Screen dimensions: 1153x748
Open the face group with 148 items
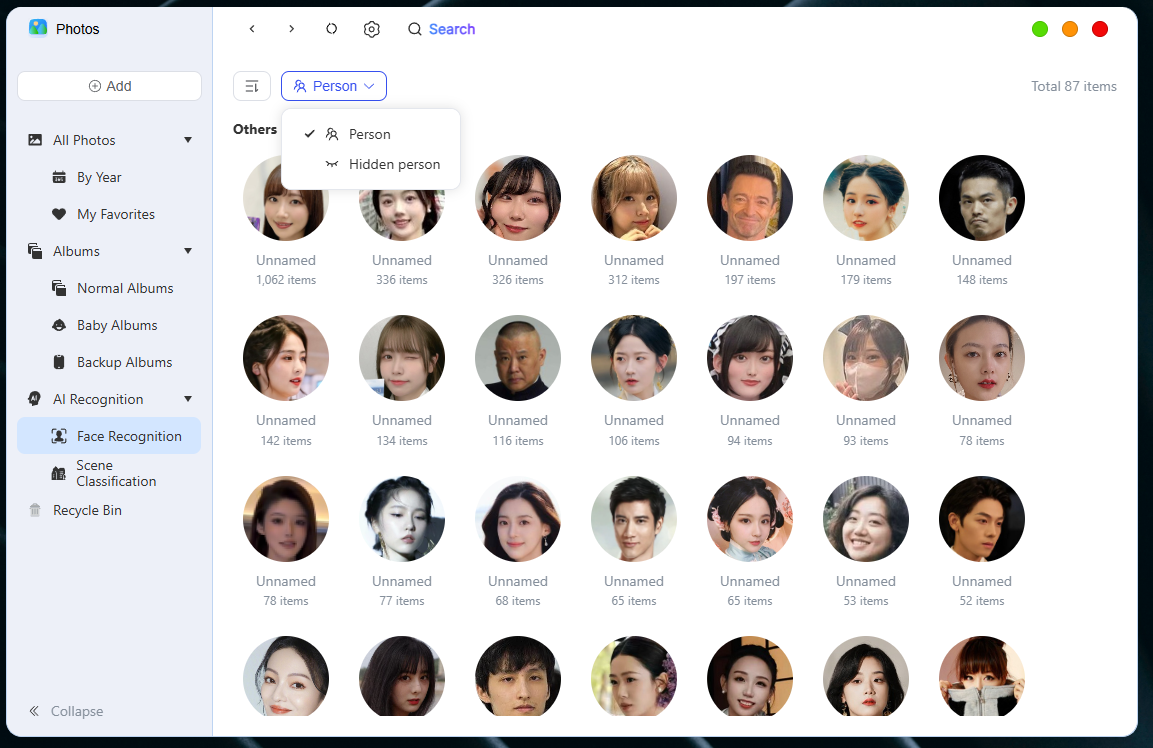(x=982, y=198)
